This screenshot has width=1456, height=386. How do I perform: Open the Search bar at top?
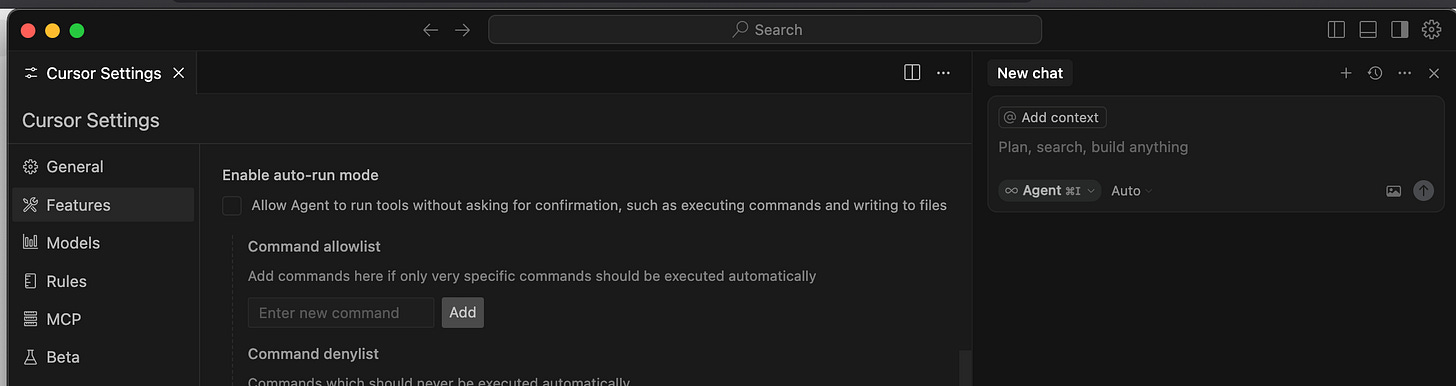pyautogui.click(x=765, y=30)
